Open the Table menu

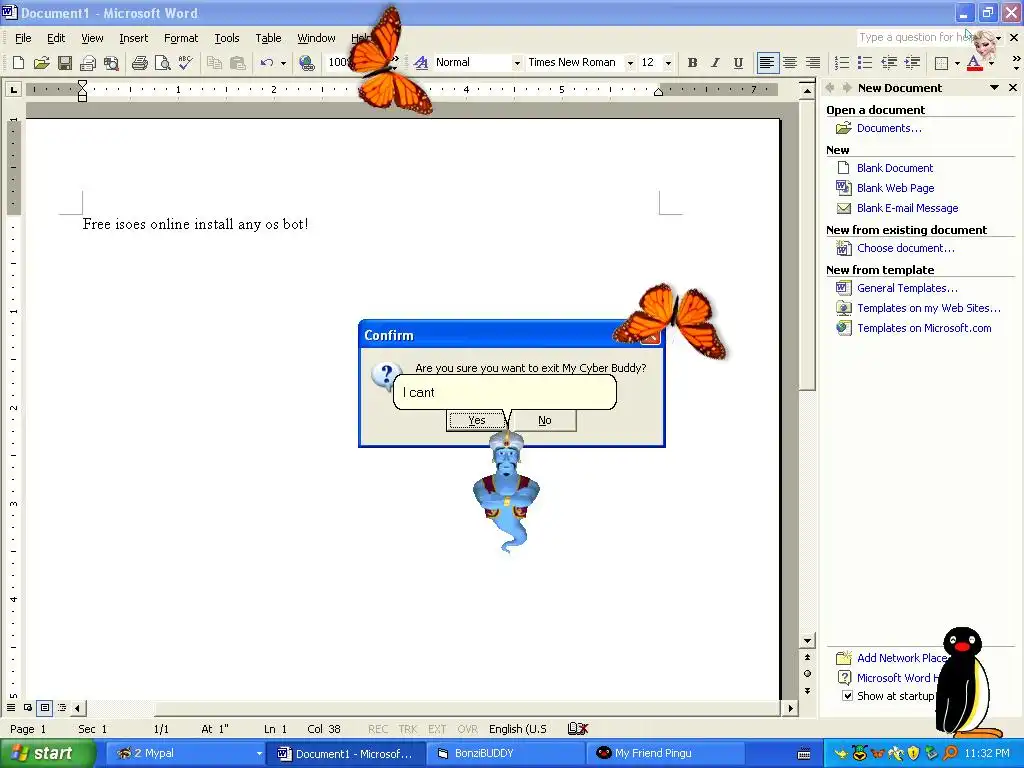coord(268,38)
